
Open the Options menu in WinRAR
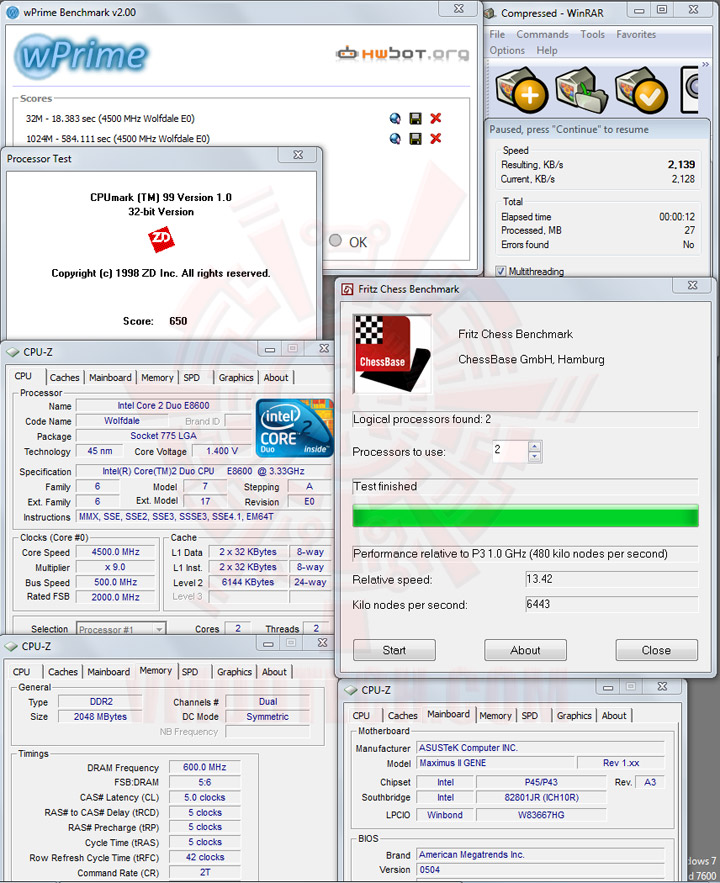507,50
